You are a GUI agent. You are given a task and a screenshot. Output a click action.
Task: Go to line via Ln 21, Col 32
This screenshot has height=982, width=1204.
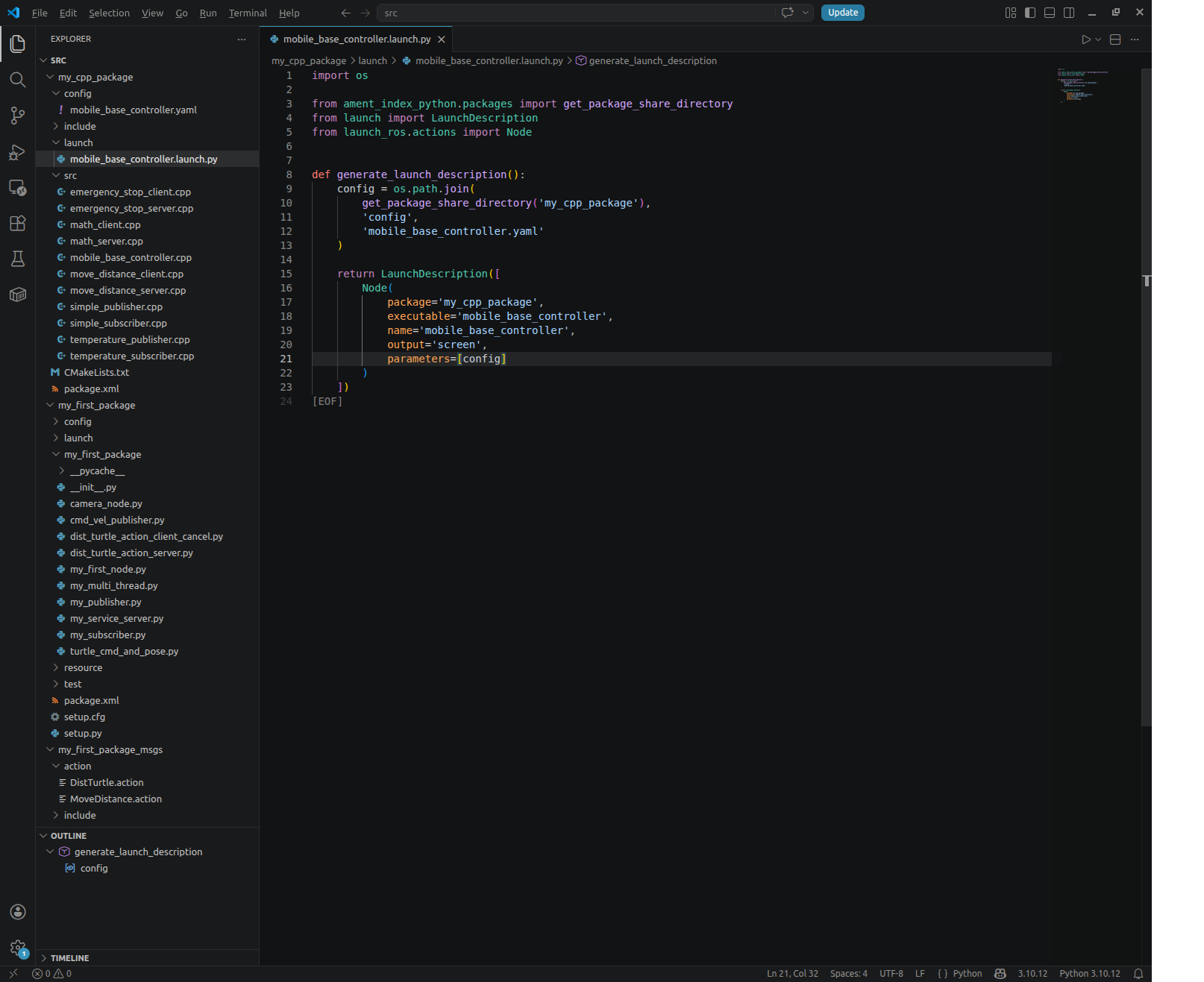(x=792, y=974)
